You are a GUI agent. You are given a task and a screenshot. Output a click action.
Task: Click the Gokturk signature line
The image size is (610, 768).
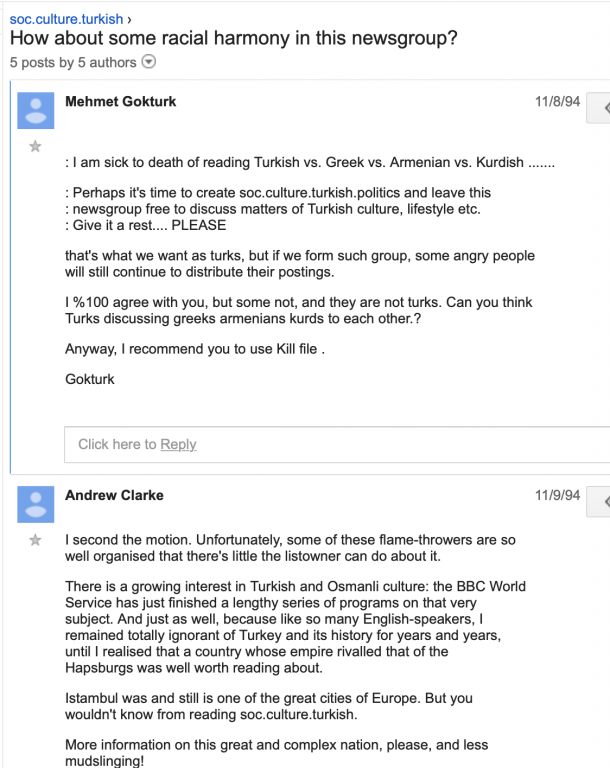coord(90,379)
